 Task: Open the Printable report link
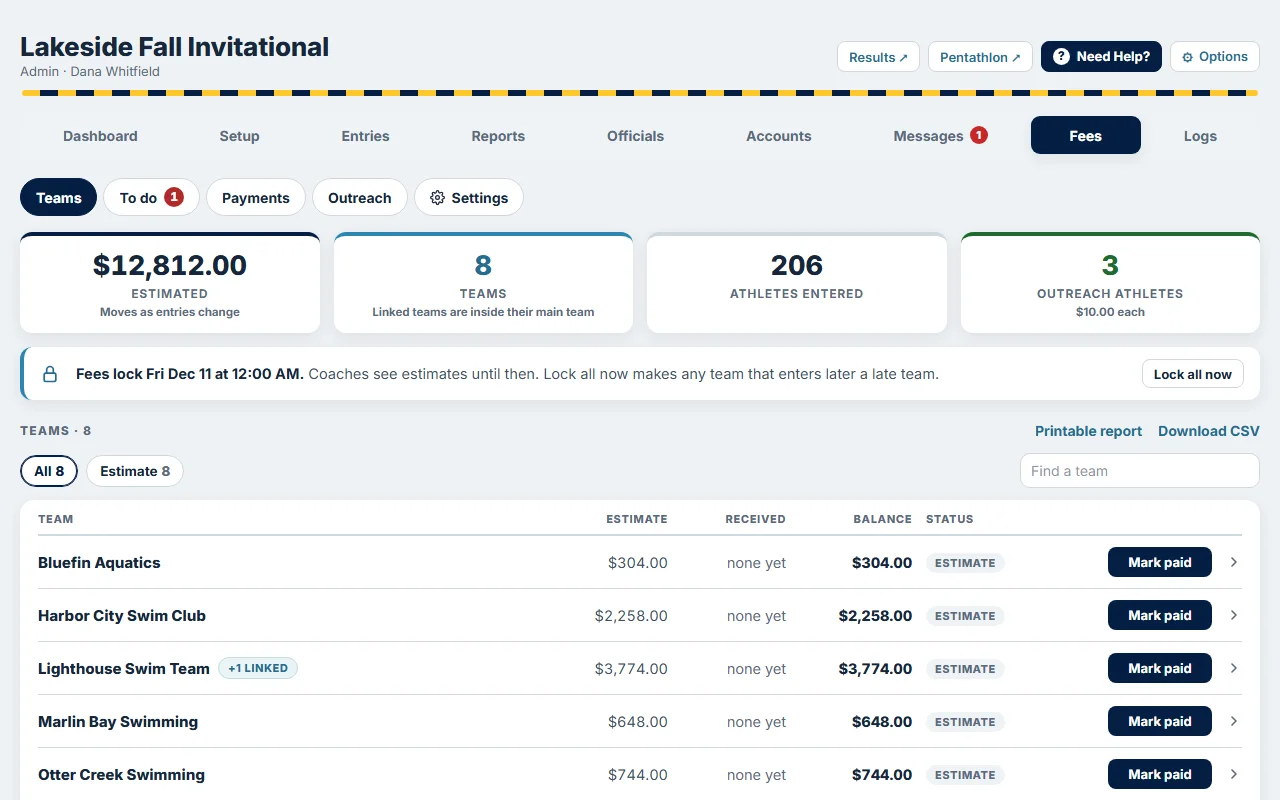tap(1088, 431)
